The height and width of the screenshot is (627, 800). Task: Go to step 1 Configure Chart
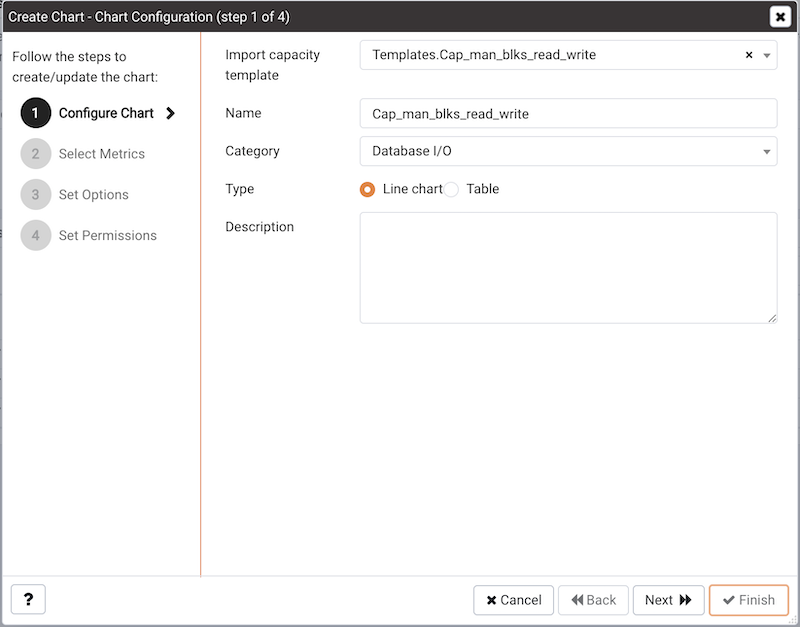click(106, 113)
